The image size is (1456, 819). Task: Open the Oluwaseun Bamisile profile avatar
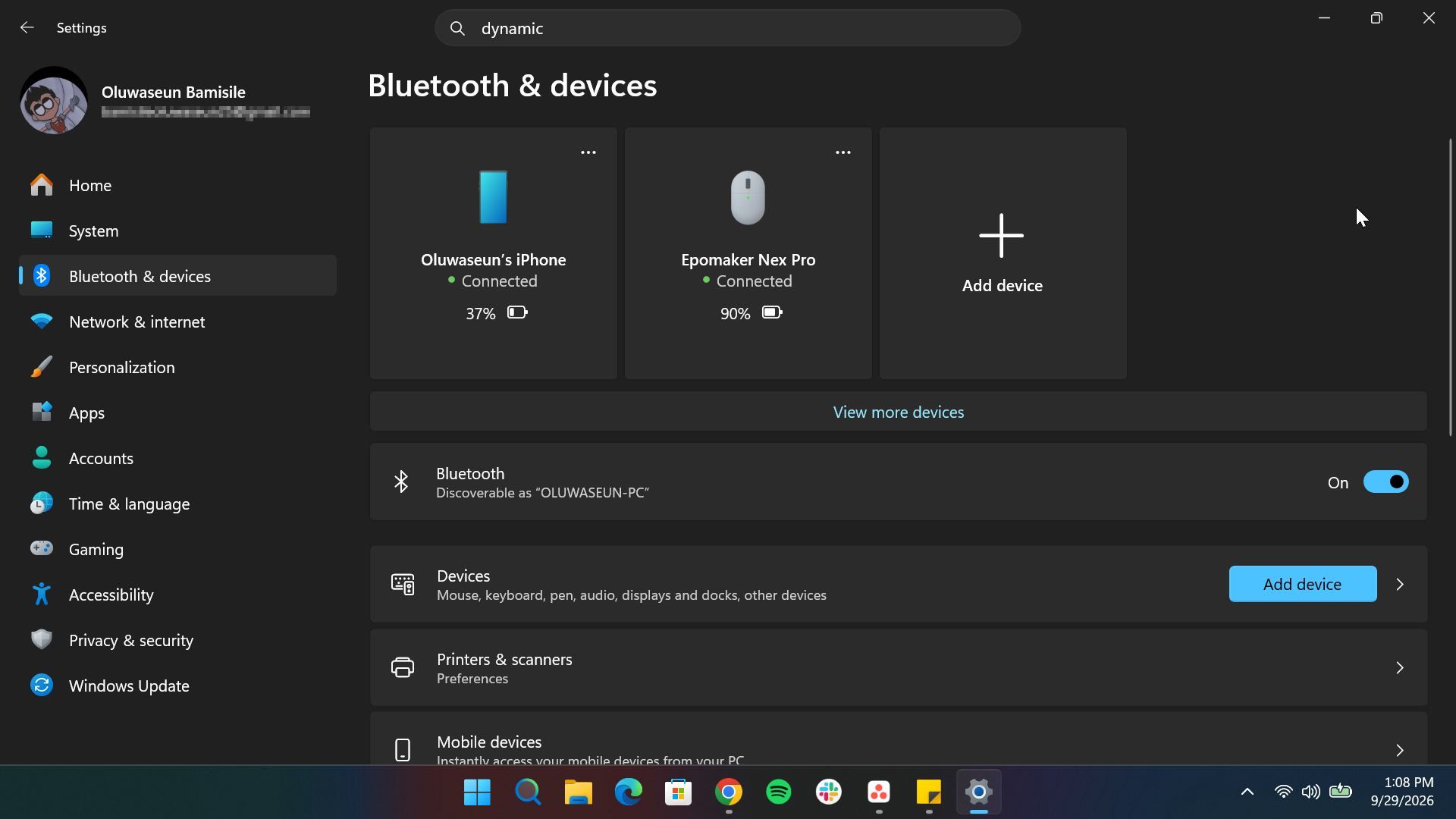point(53,101)
